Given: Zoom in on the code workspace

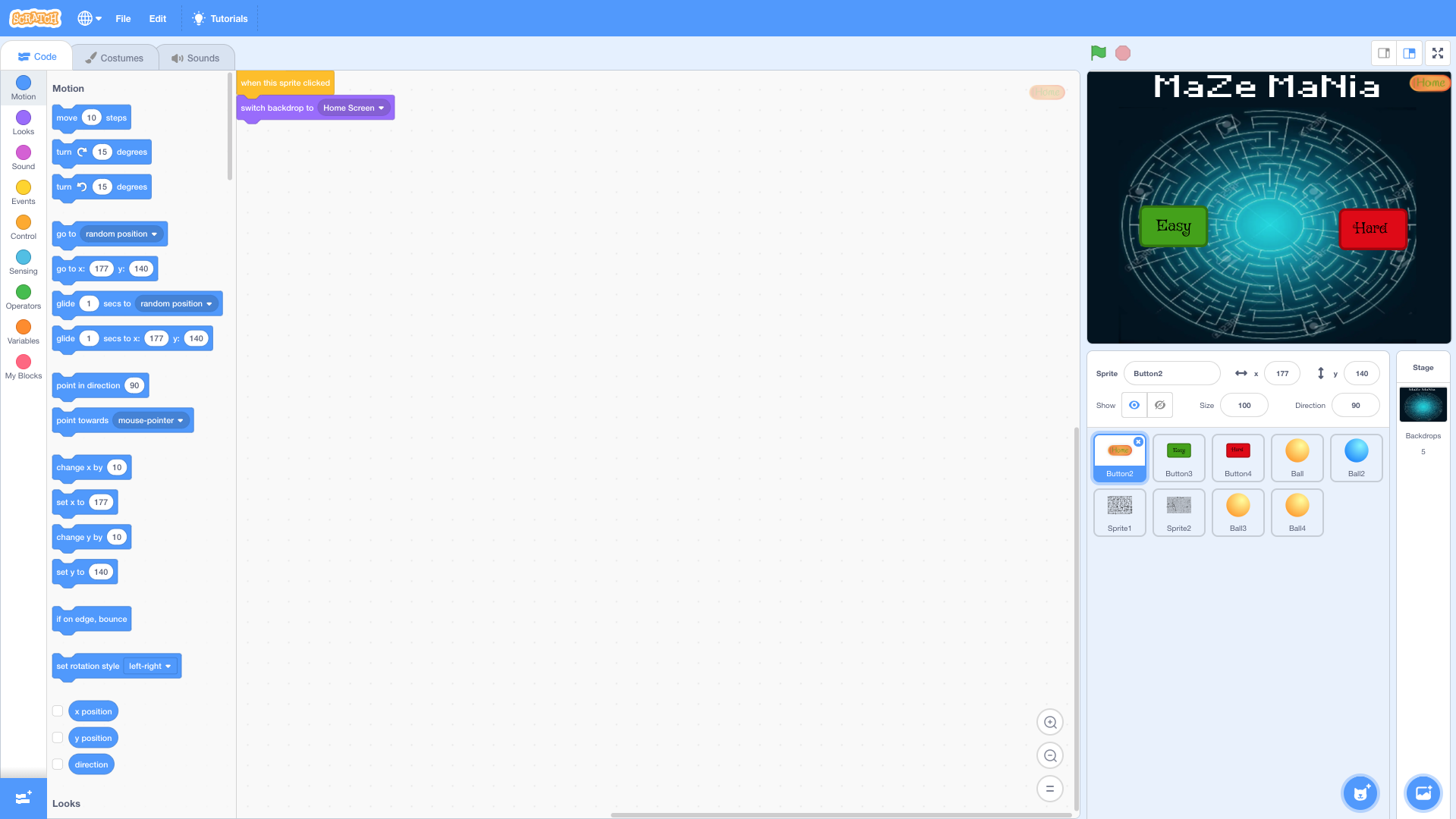Looking at the screenshot, I should coord(1049,722).
